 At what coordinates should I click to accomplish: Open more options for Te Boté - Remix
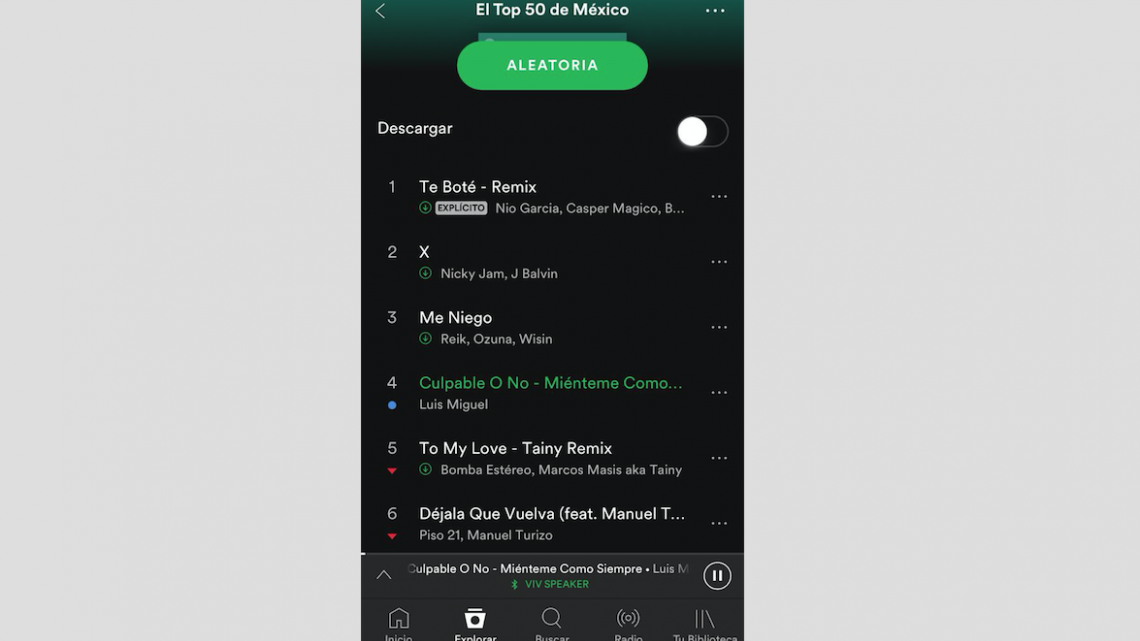tap(718, 196)
